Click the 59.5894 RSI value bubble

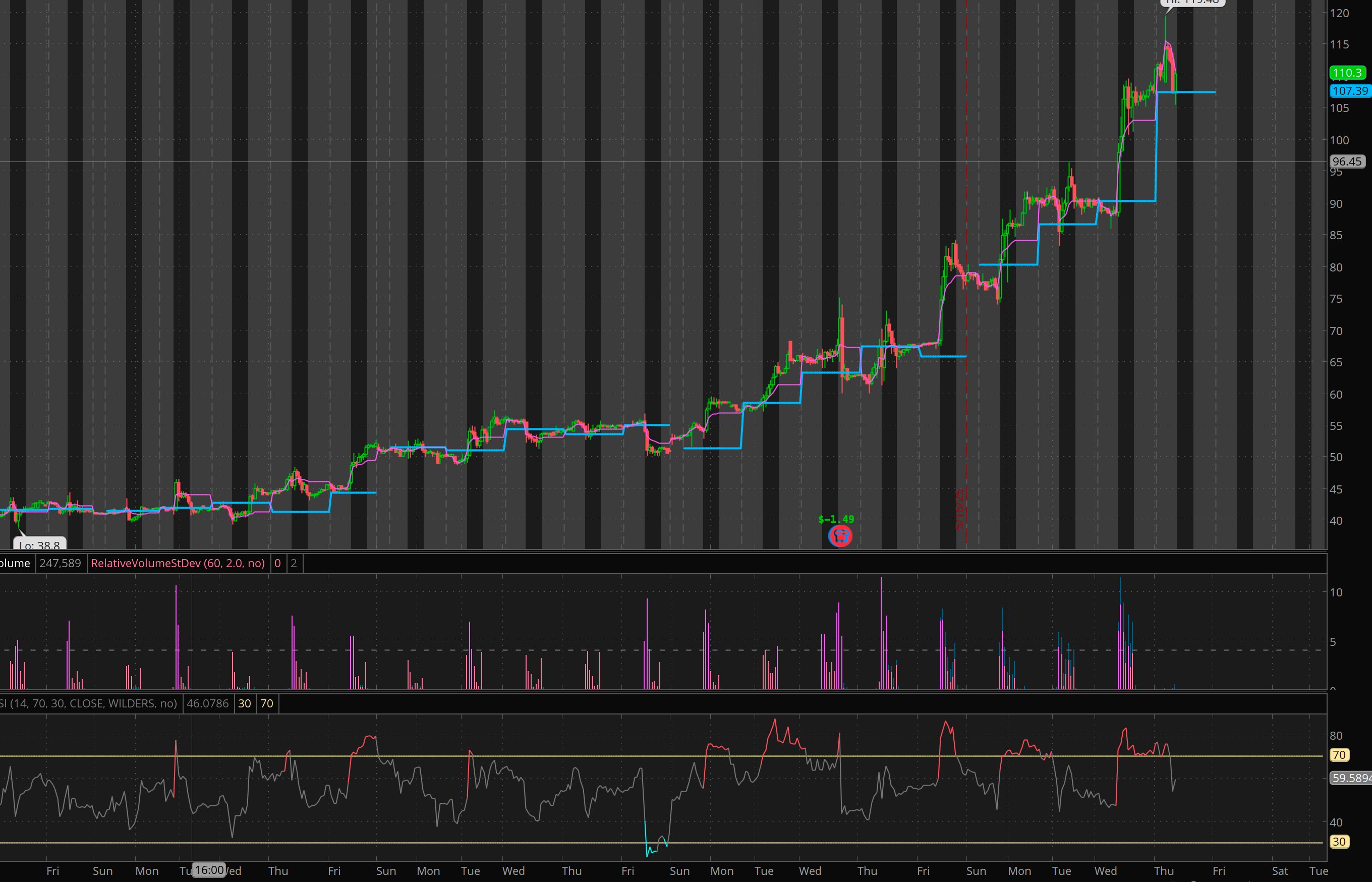pyautogui.click(x=1350, y=778)
